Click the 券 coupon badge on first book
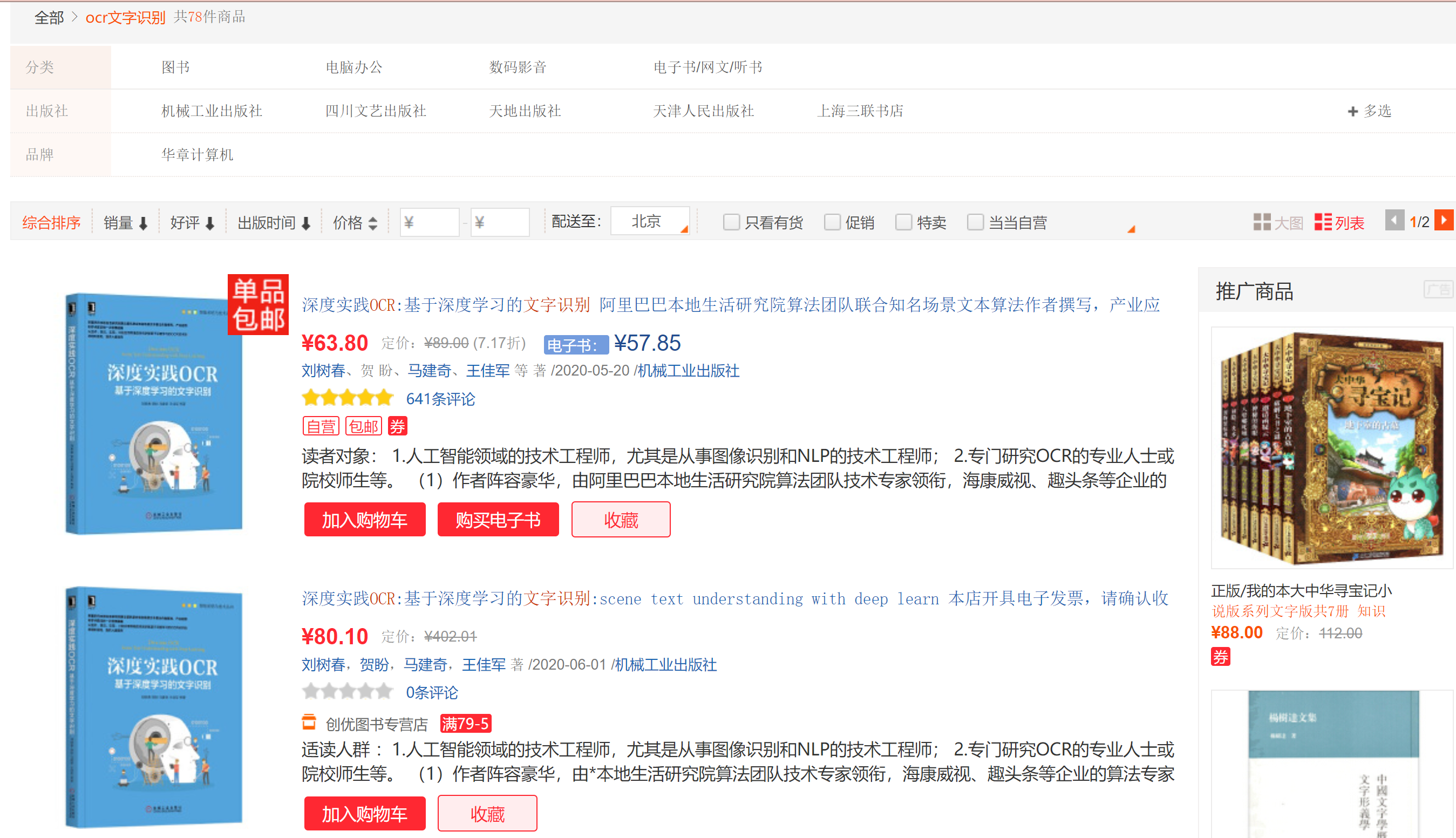 click(397, 426)
